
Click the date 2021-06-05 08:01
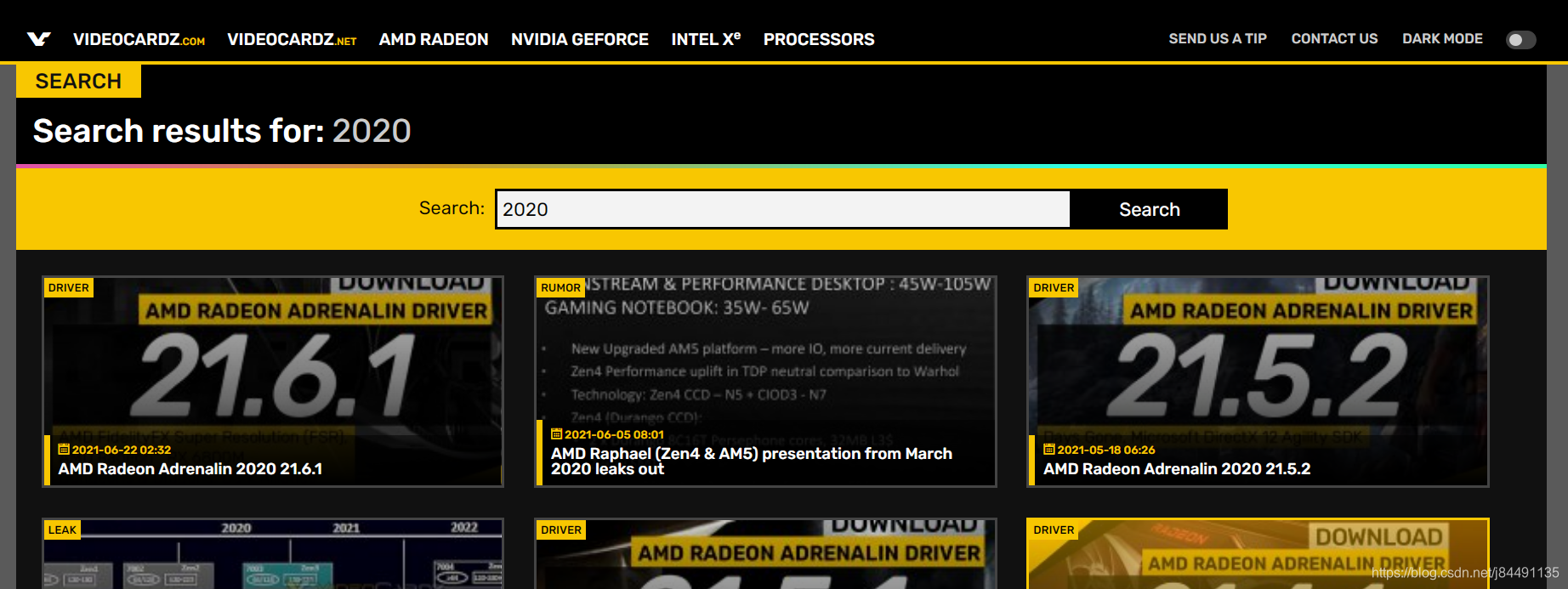pyautogui.click(x=614, y=434)
